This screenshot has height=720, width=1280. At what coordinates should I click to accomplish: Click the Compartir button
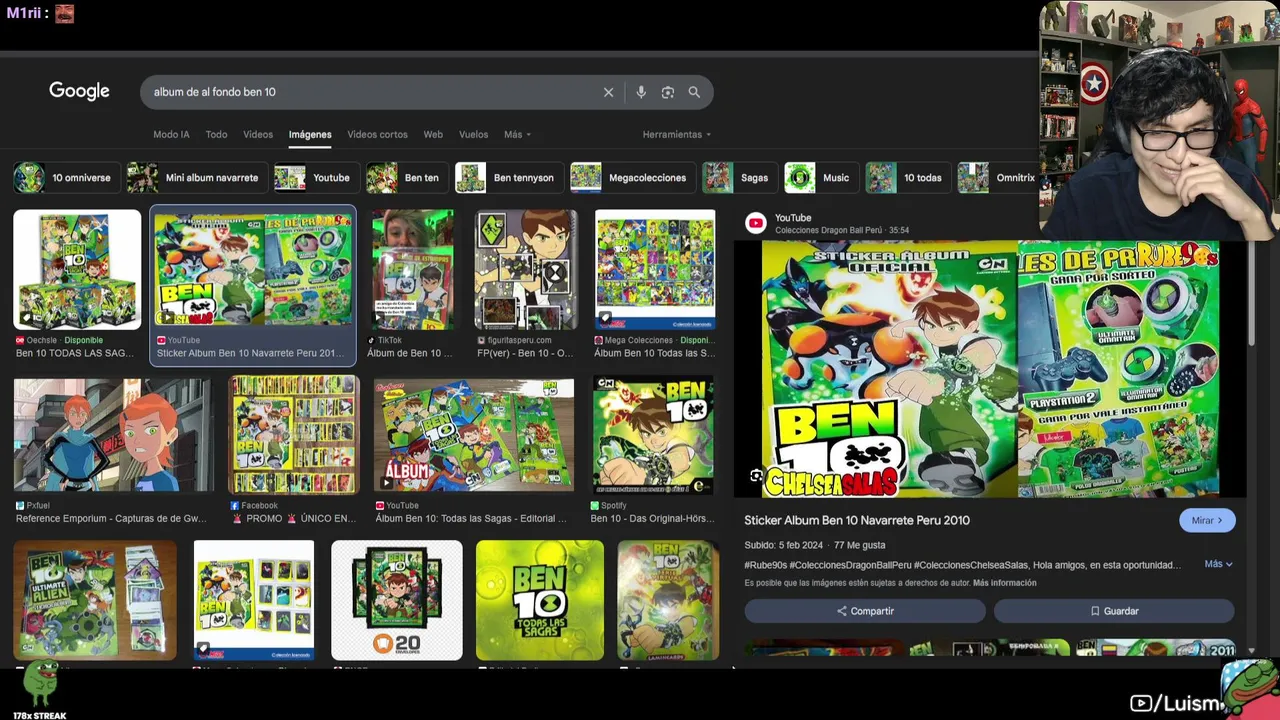click(x=865, y=611)
